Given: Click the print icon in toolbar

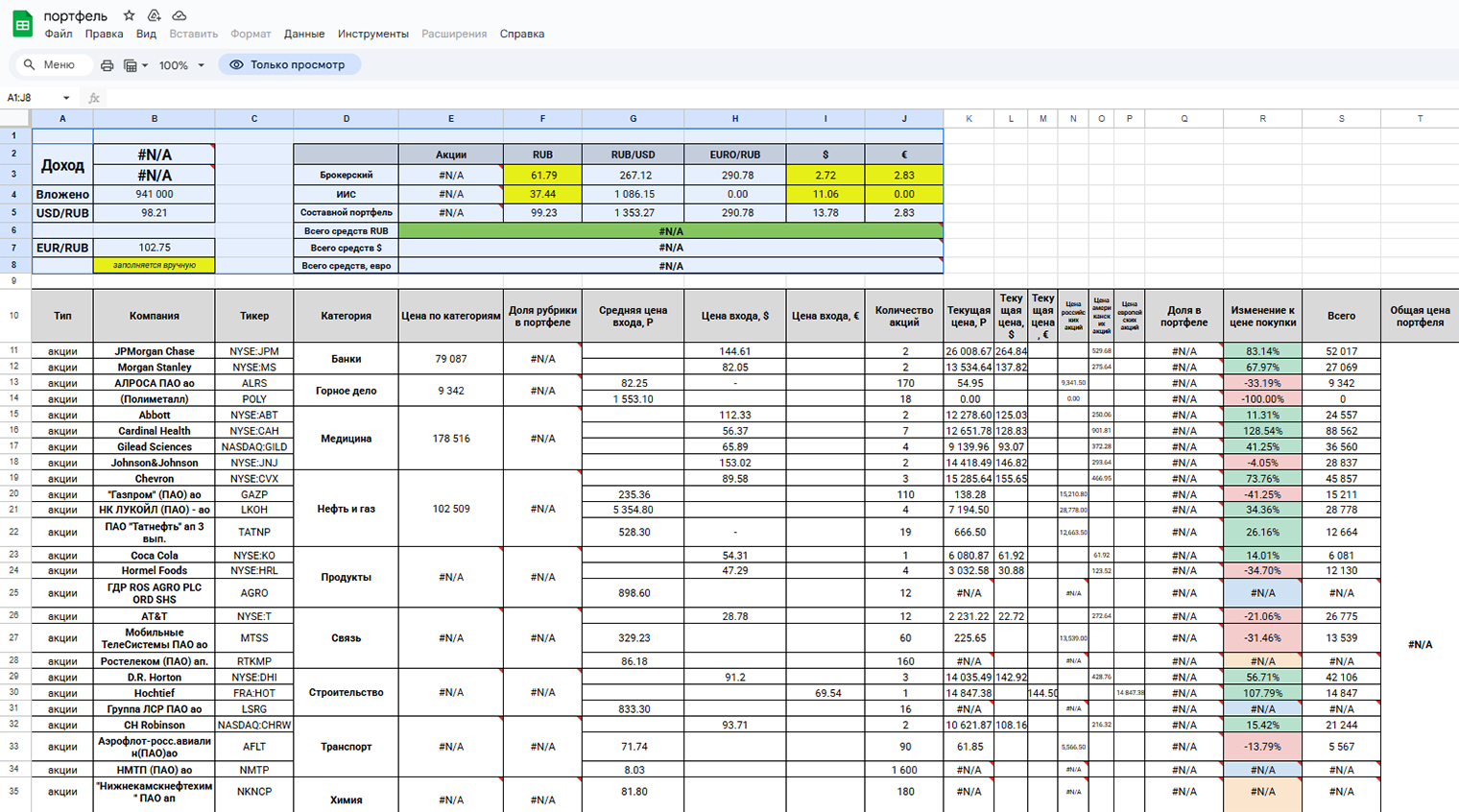Looking at the screenshot, I should [x=107, y=65].
